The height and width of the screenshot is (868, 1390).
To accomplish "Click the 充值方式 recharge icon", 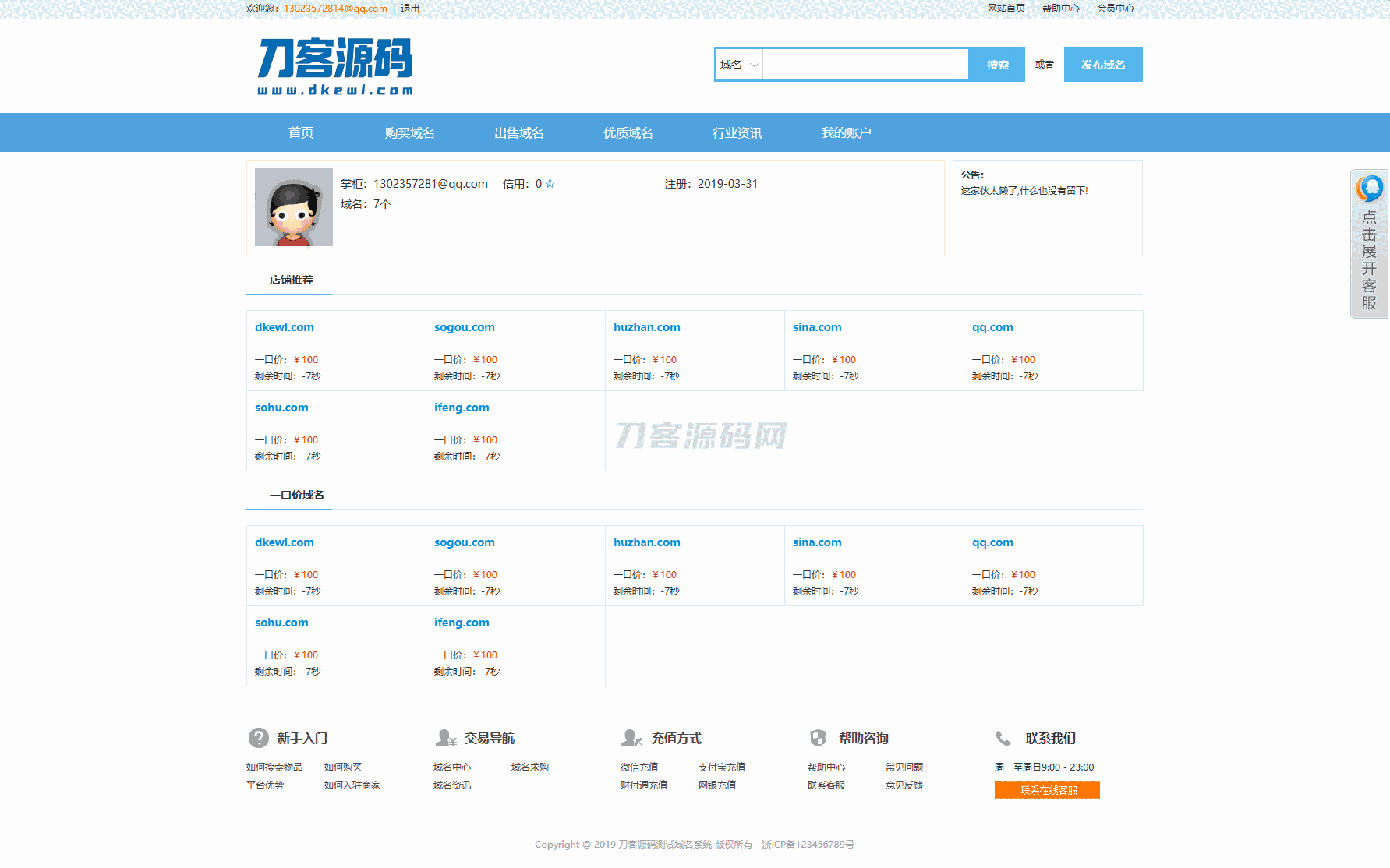I will [632, 738].
